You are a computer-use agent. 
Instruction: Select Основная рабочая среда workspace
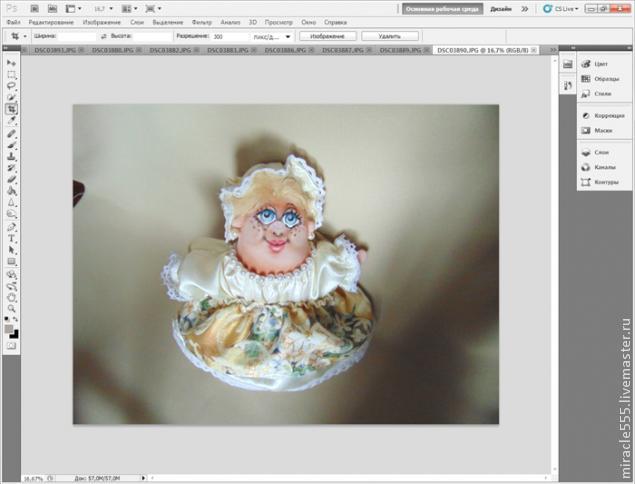[x=442, y=9]
